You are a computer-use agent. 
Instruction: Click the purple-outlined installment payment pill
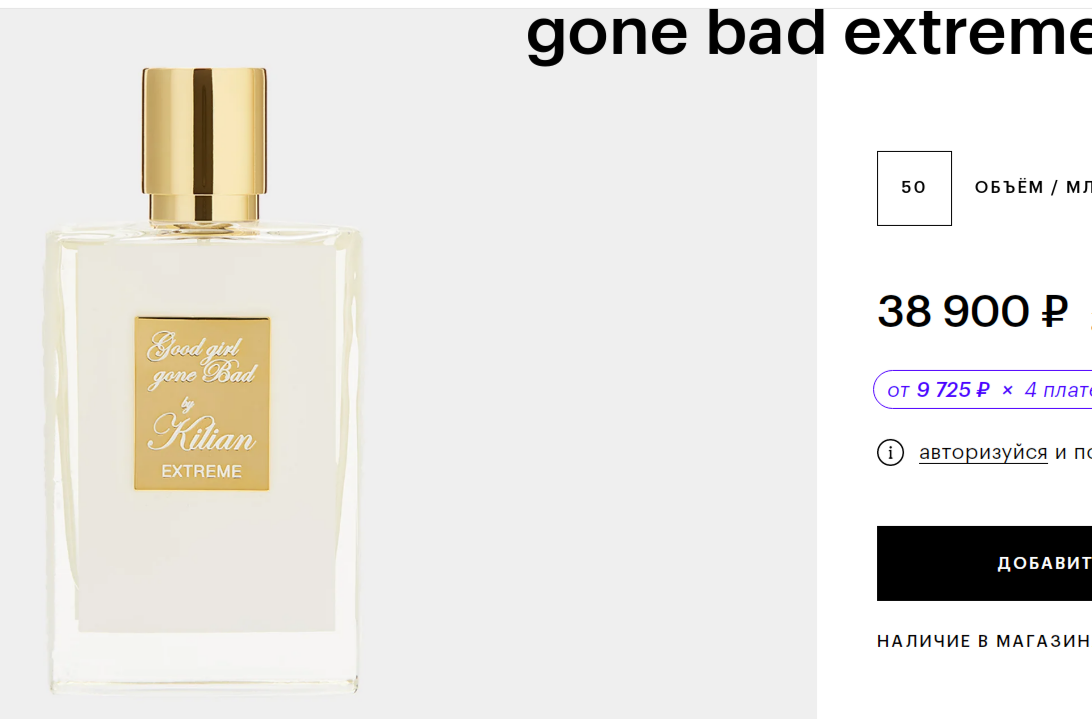pyautogui.click(x=983, y=389)
